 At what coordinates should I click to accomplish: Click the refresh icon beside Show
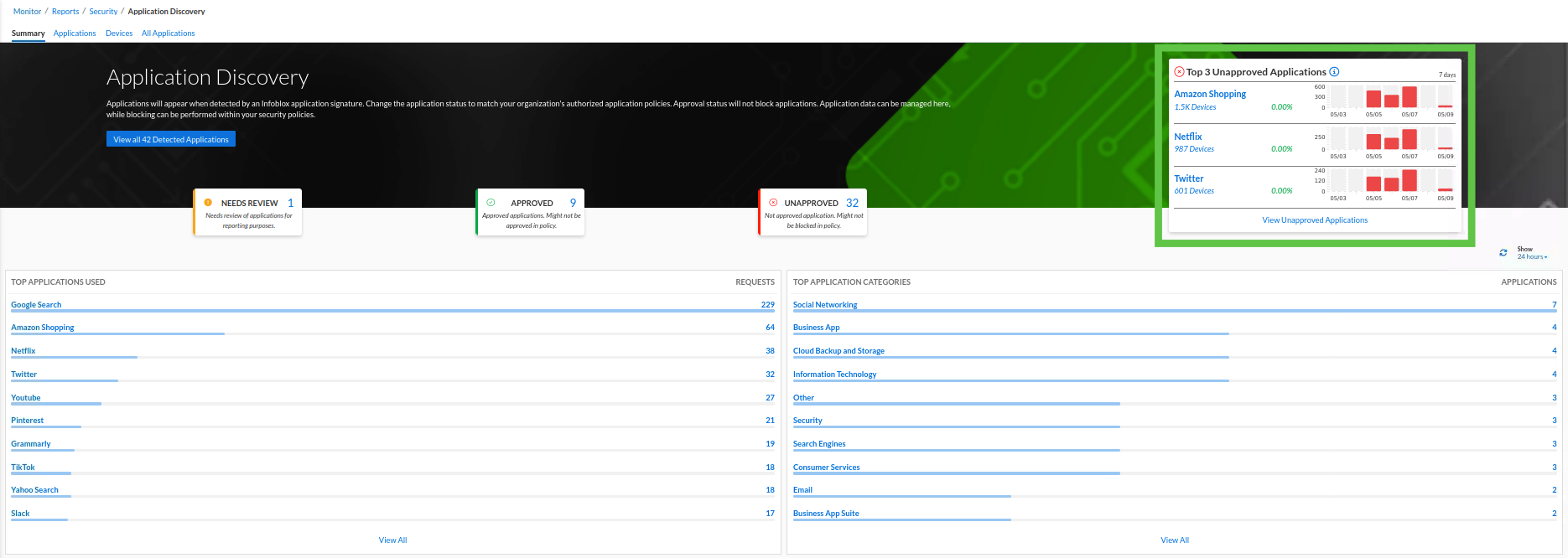pos(1503,253)
